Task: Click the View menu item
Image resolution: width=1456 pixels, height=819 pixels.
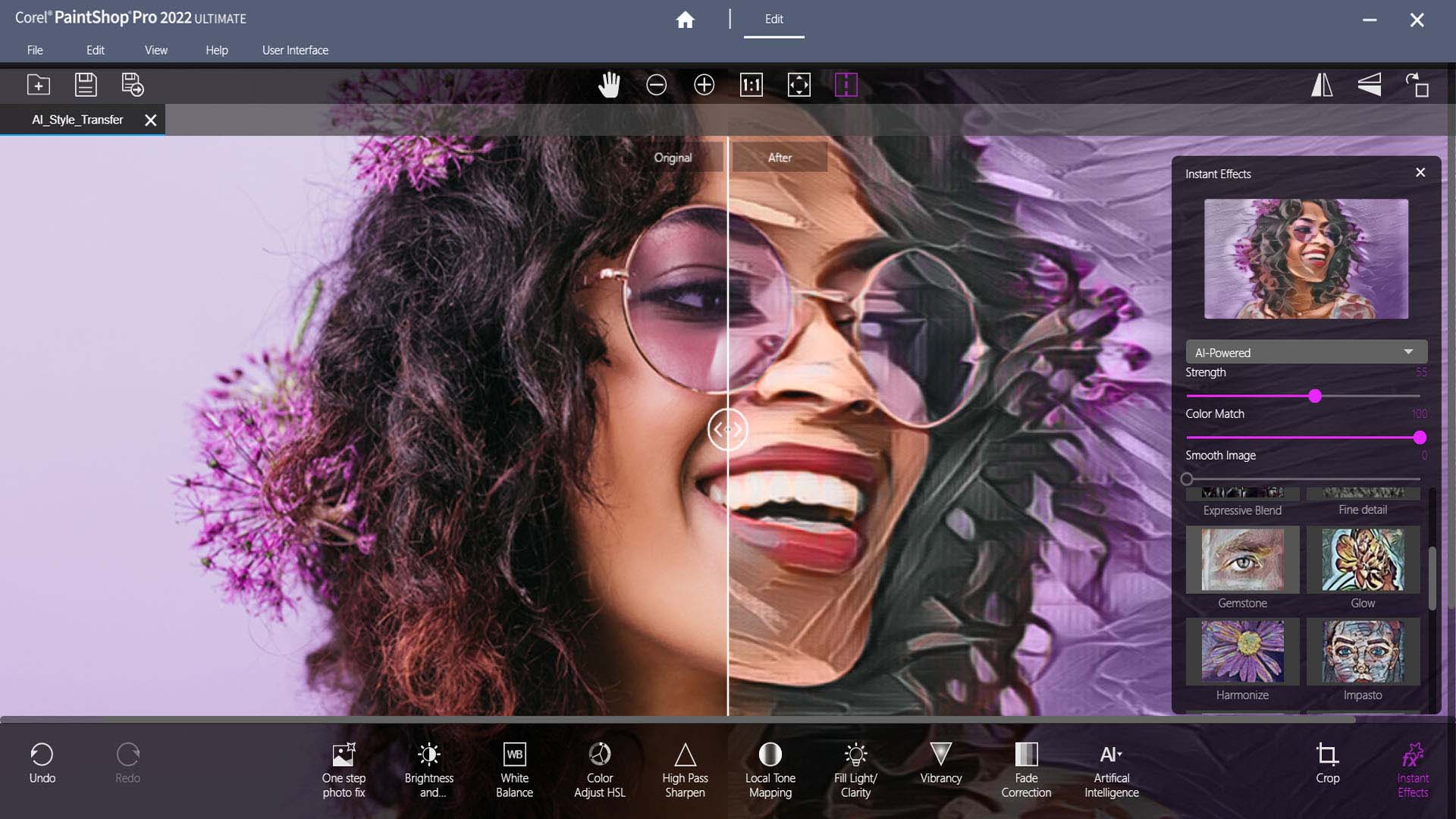Action: tap(155, 49)
